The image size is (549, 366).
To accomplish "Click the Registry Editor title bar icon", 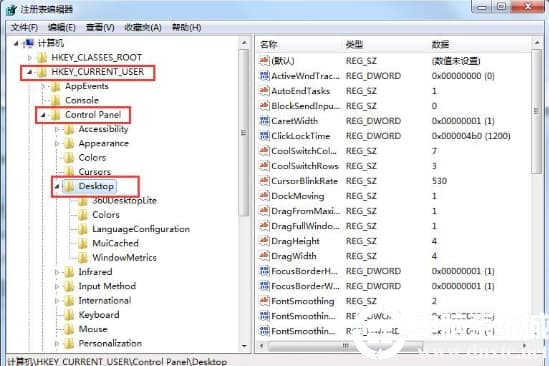I will click(x=12, y=9).
